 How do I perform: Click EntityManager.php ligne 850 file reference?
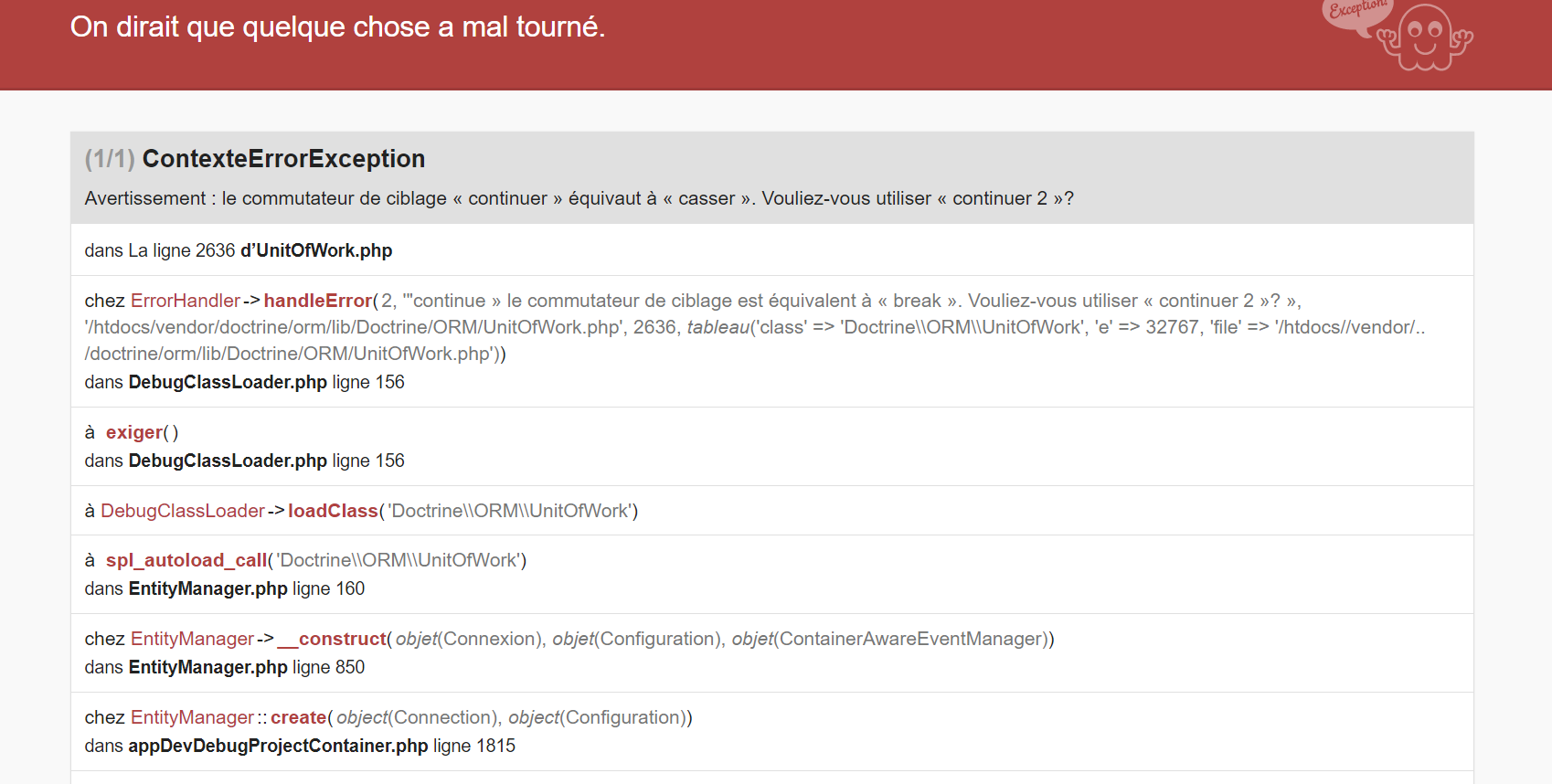coord(247,667)
